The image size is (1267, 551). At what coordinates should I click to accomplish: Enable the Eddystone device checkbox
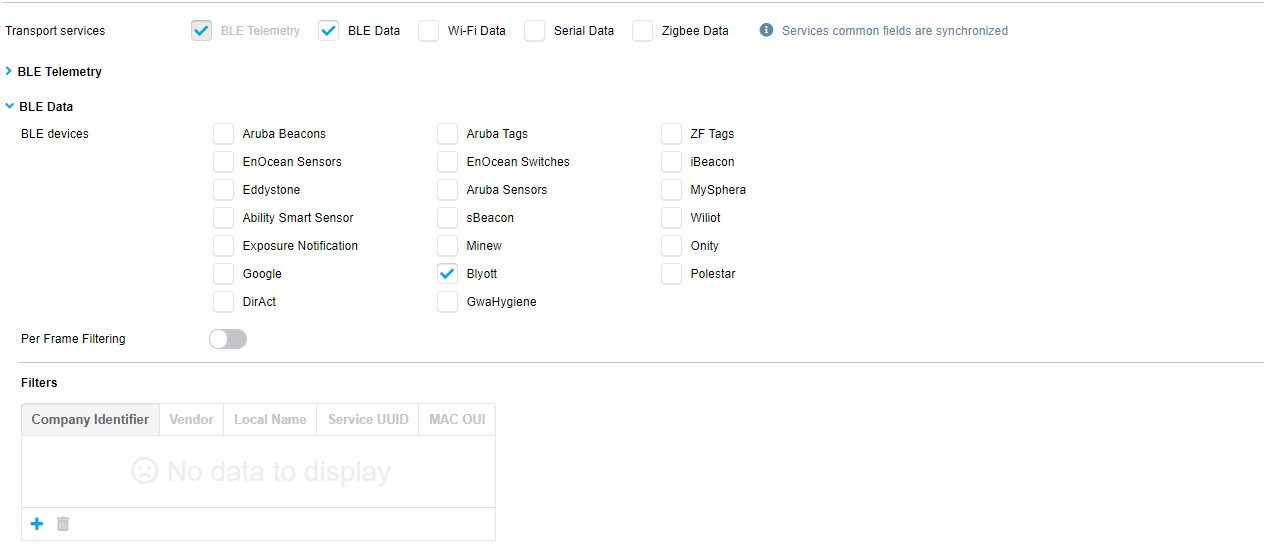[x=224, y=190]
